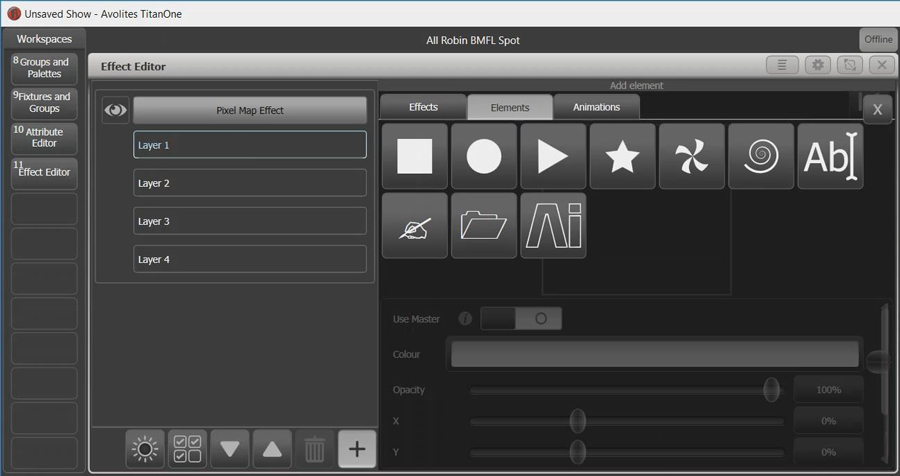900x476 pixels.
Task: Add the spiral element
Action: pyautogui.click(x=761, y=156)
